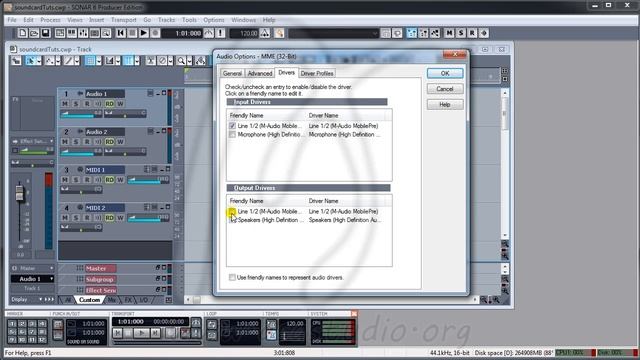
Task: Click the M global mute toolbar icon
Action: coord(449,33)
